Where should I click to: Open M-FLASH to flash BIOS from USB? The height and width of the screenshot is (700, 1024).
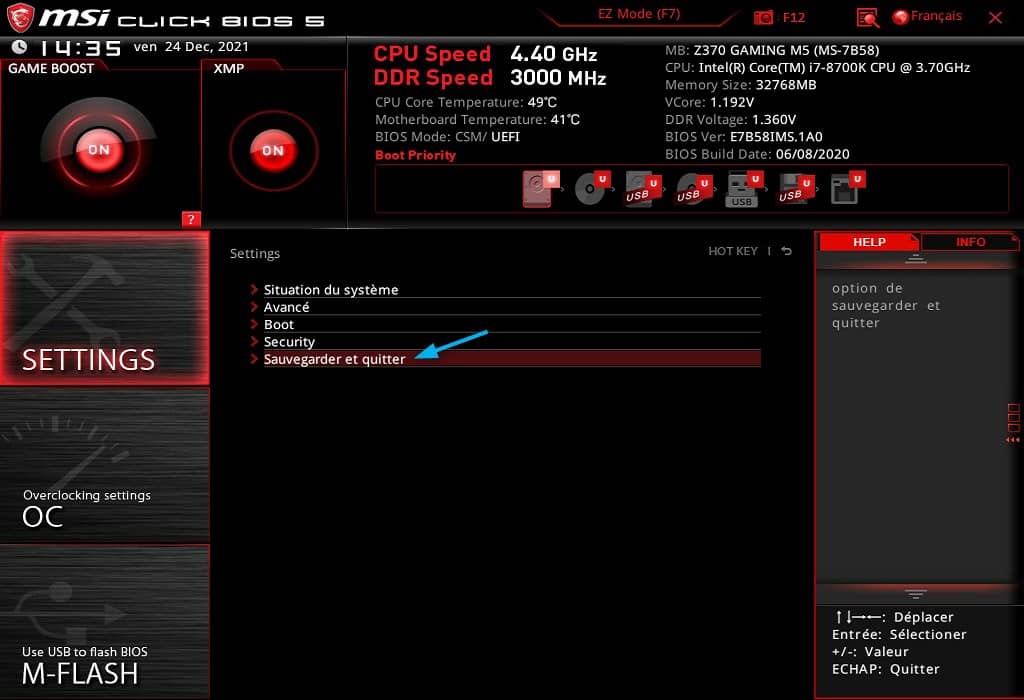click(x=104, y=622)
